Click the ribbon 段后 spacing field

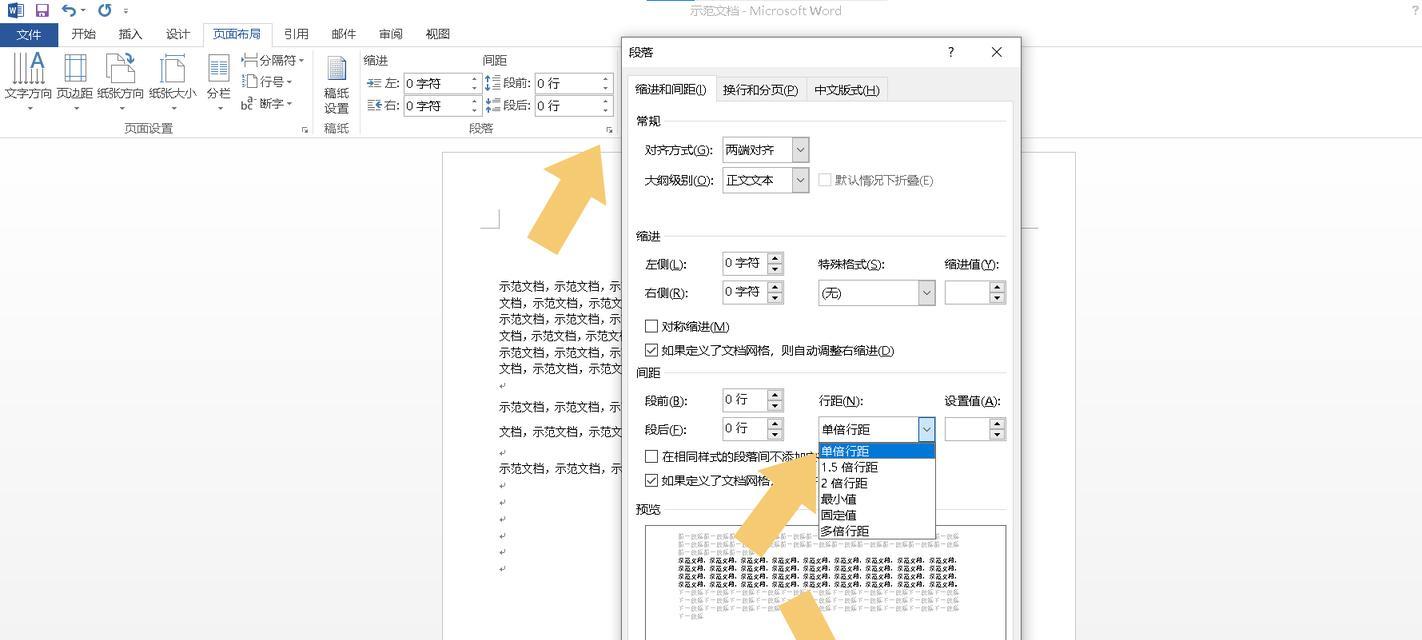(x=573, y=105)
